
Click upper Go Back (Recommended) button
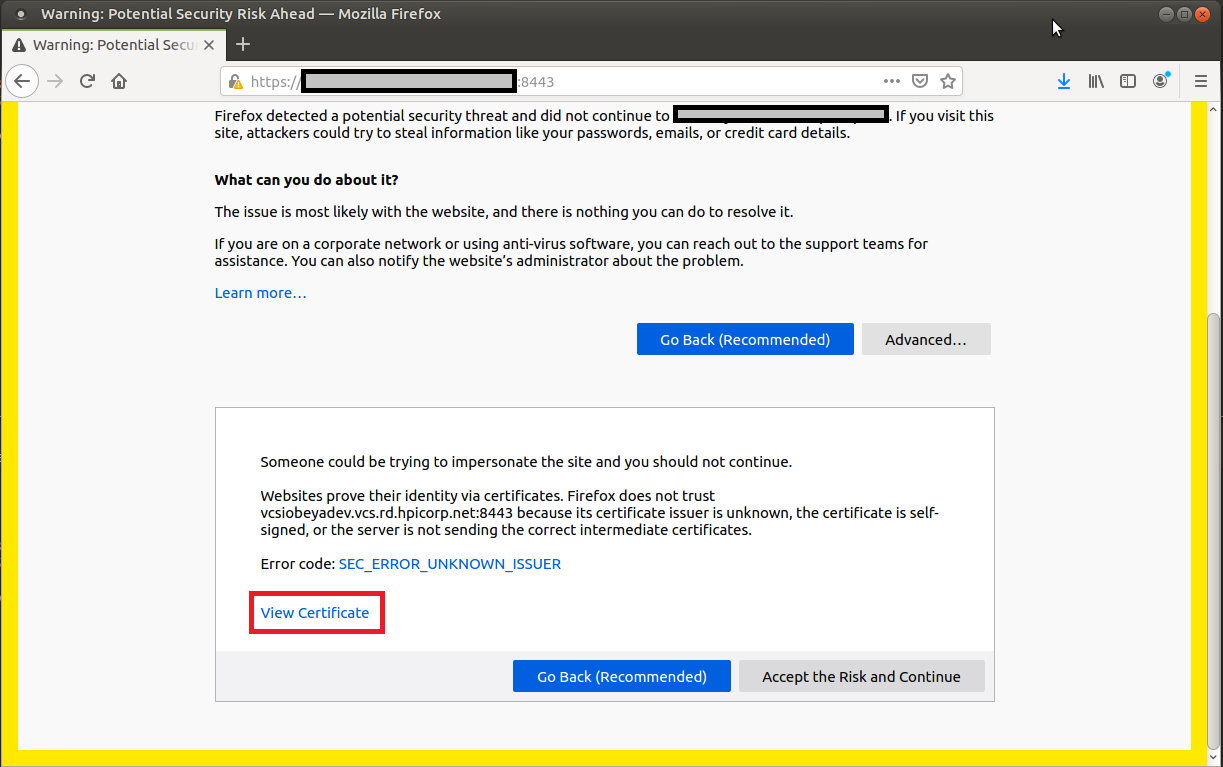point(745,339)
